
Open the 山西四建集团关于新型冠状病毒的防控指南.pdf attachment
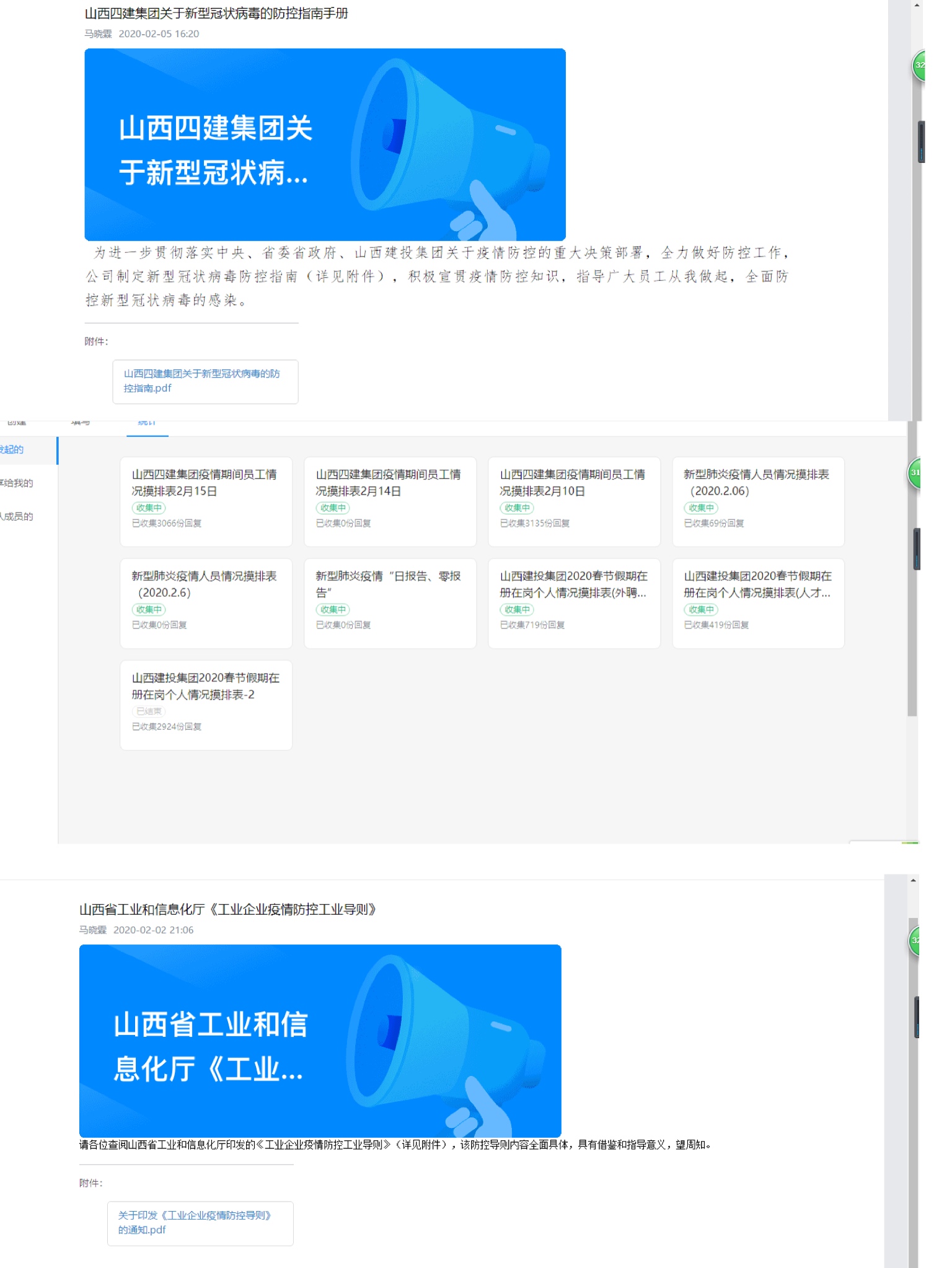click(205, 381)
